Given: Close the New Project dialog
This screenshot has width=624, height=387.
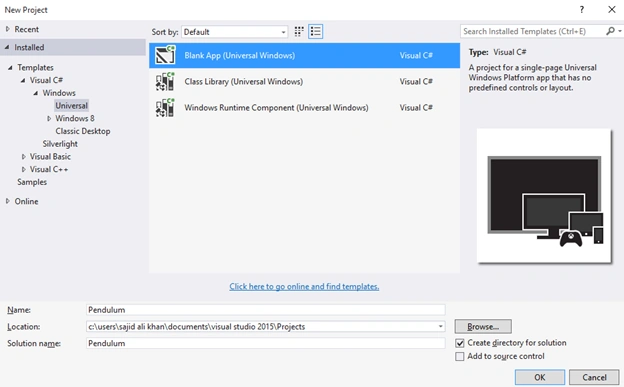Looking at the screenshot, I should tap(612, 10).
